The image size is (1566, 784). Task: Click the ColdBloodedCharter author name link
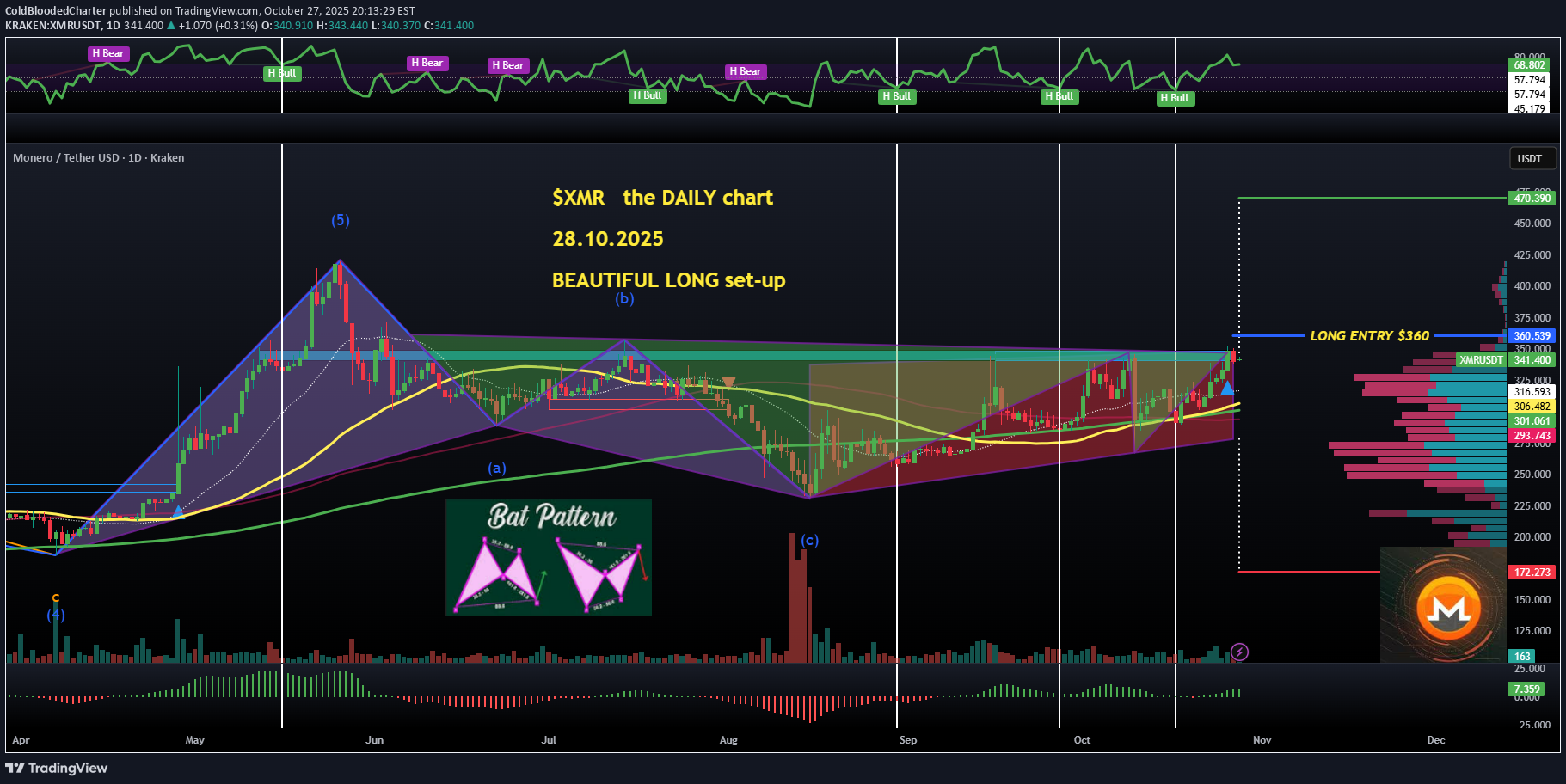click(x=54, y=10)
